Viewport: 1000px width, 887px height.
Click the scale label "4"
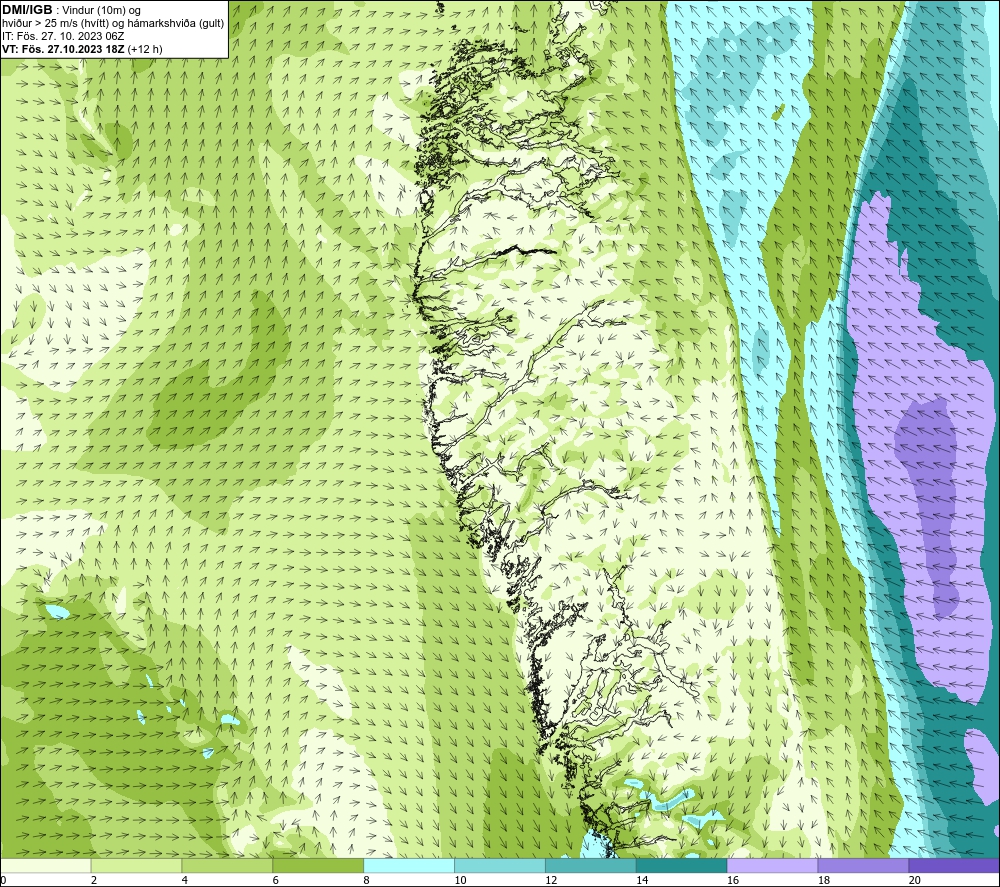coord(185,880)
